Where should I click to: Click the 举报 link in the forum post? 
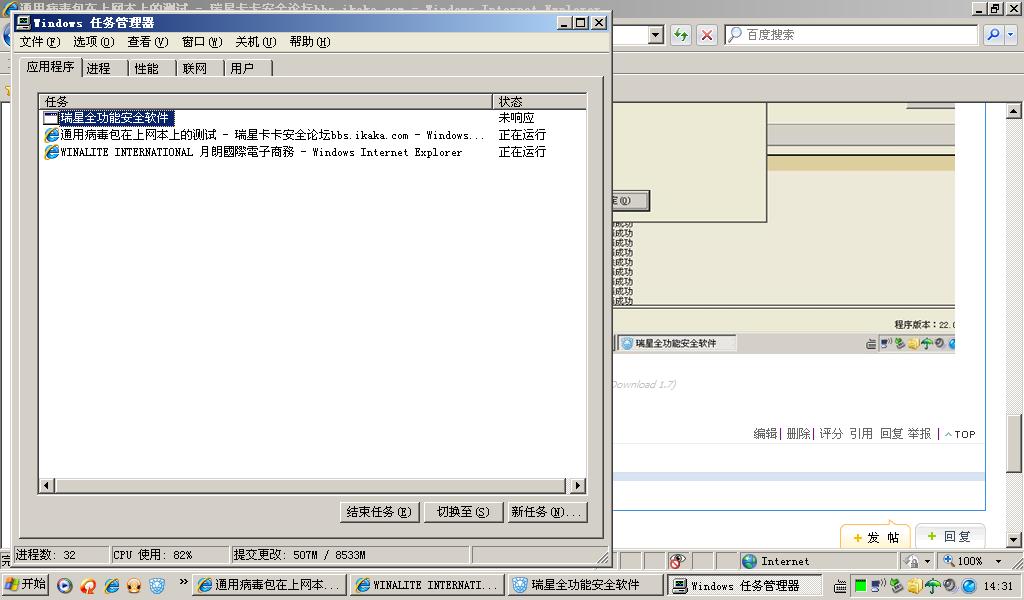point(919,434)
